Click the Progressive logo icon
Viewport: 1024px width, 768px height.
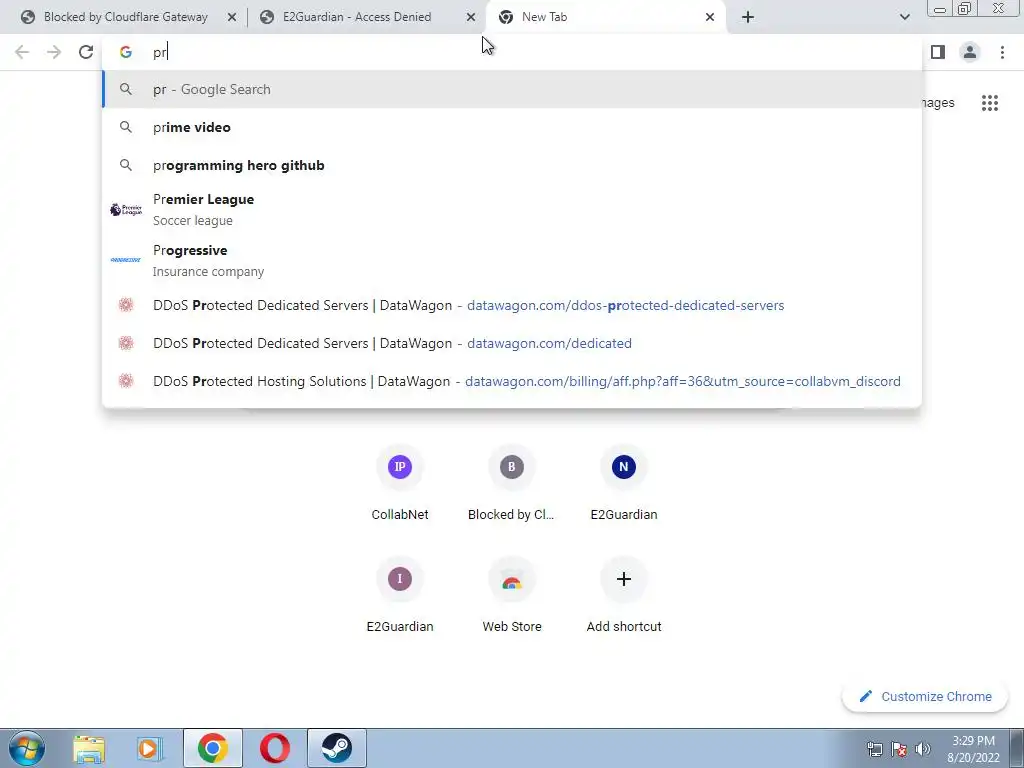pyautogui.click(x=126, y=260)
